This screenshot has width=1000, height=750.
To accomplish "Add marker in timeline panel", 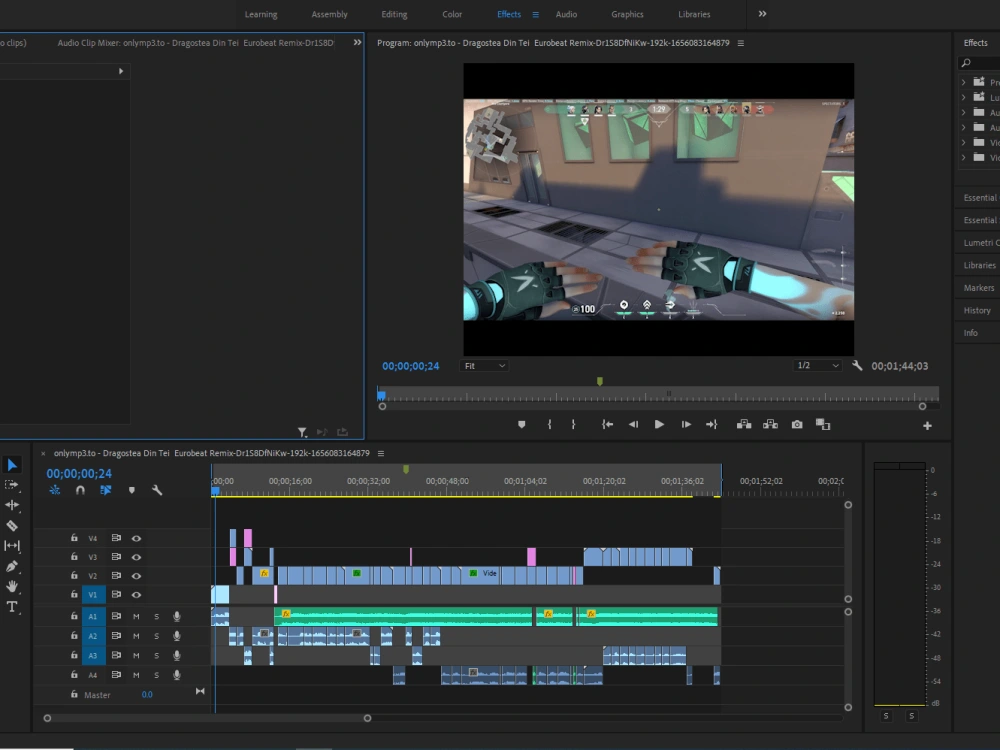I will pos(131,490).
